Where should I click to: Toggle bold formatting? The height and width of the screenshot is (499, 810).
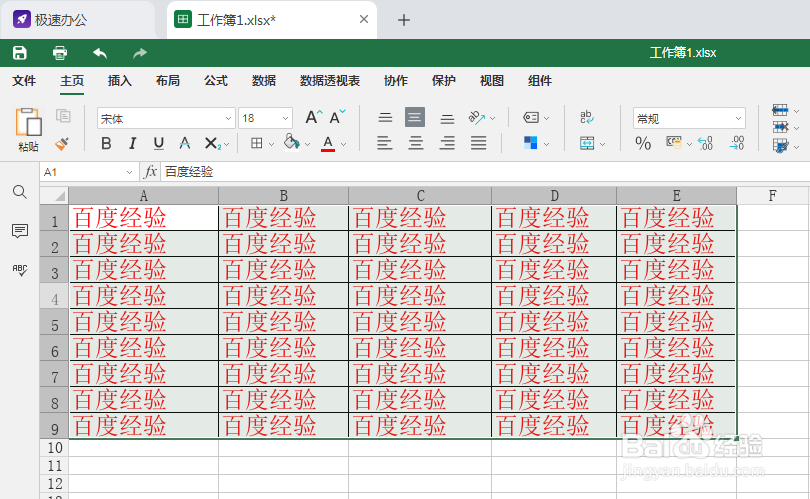(x=106, y=143)
